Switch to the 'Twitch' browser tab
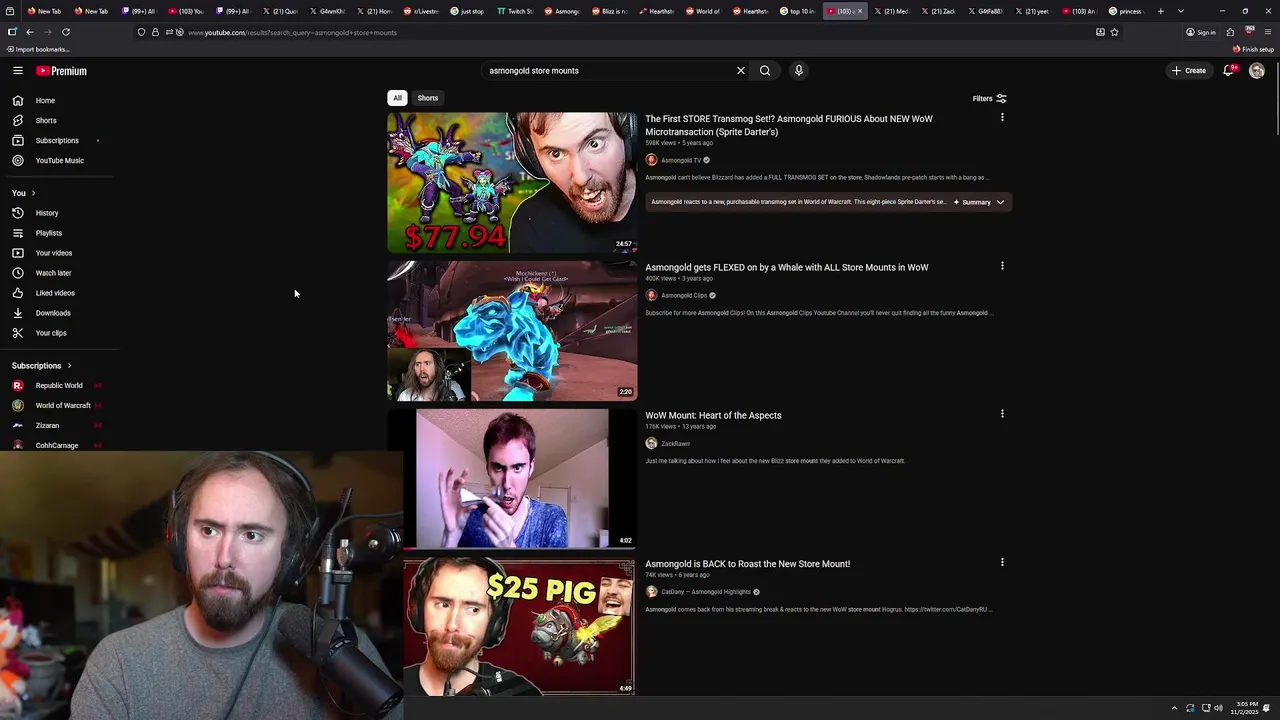Screen dimensions: 1280x720 click(514, 11)
